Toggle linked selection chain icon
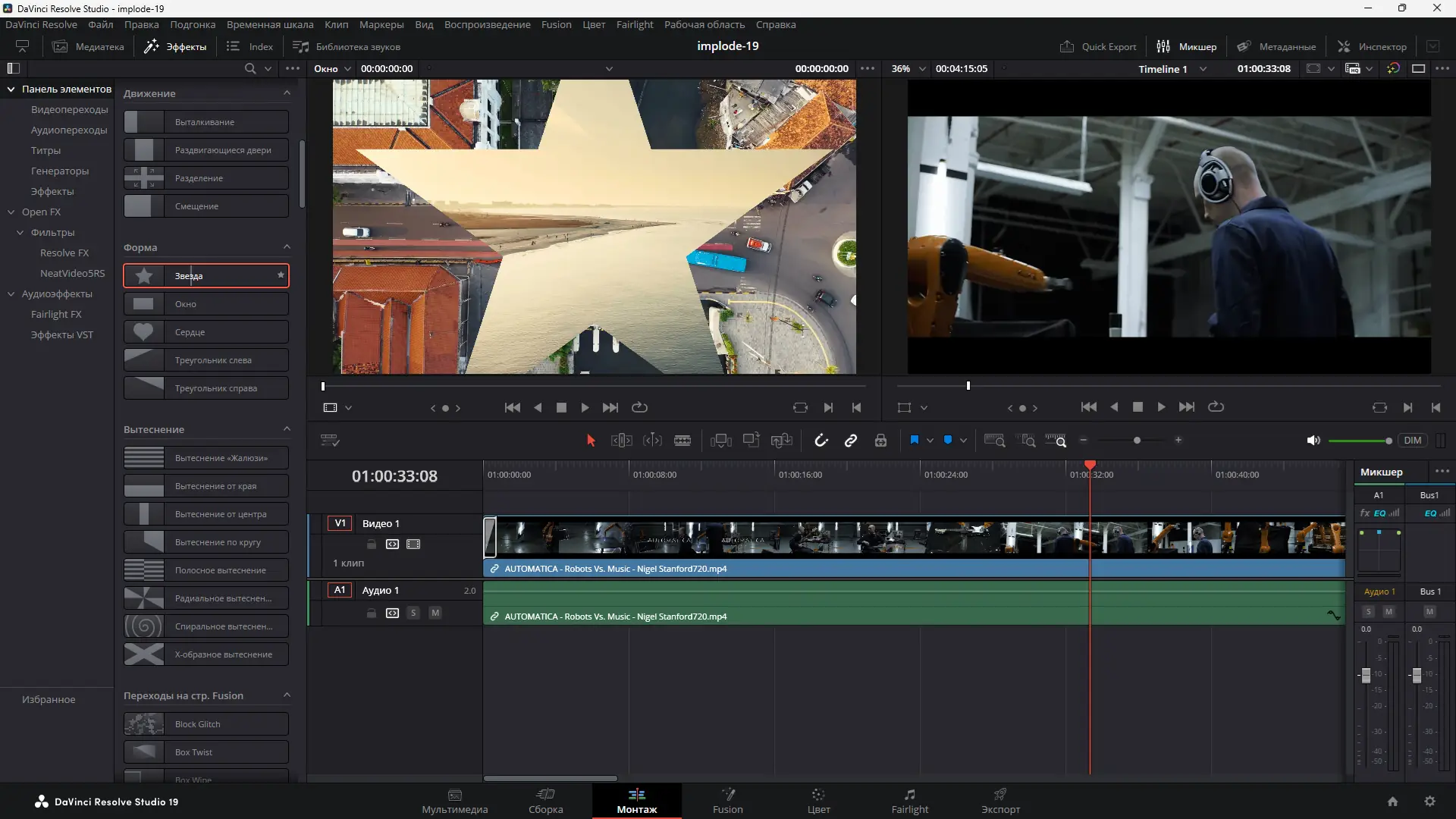This screenshot has height=819, width=1456. 851,441
